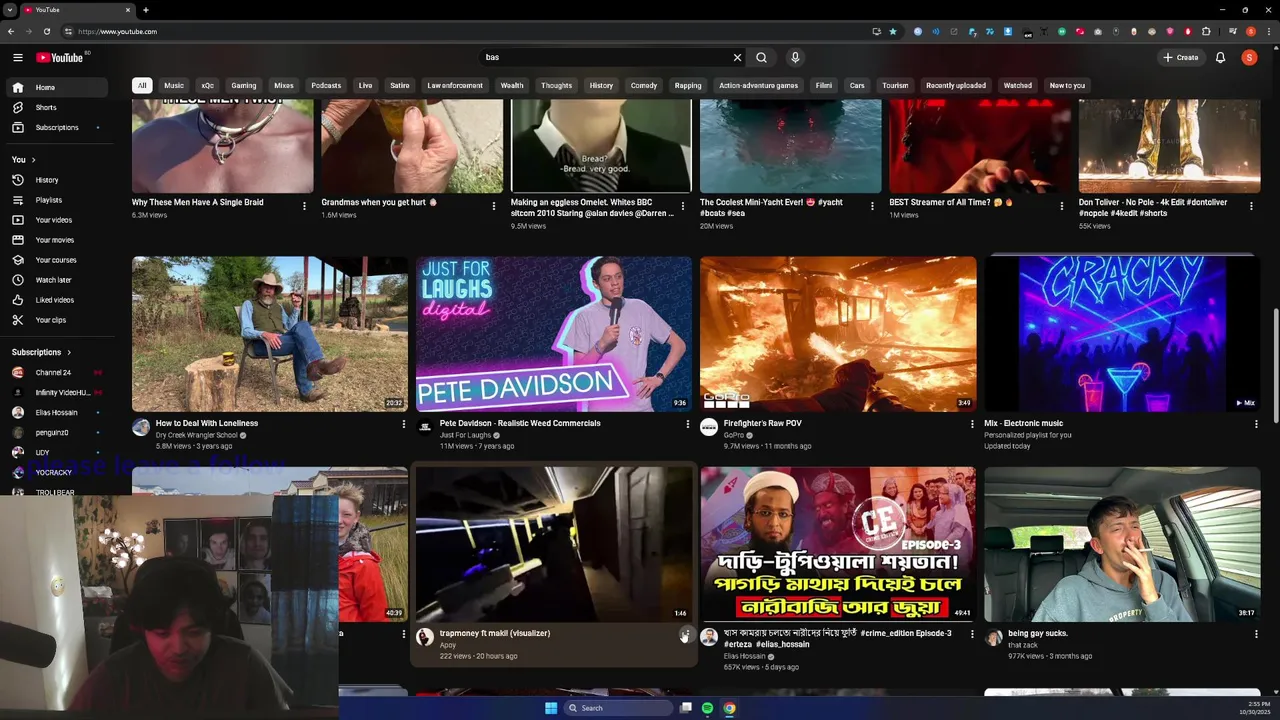Open options for Mix - Electronic music

point(1256,424)
